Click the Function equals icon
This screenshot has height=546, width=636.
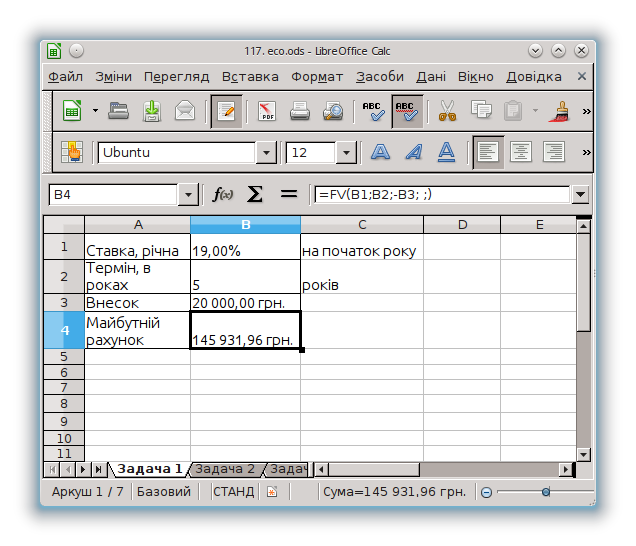289,194
